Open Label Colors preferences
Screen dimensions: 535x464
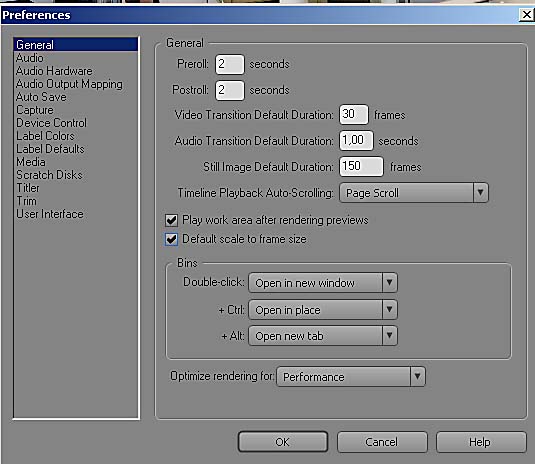(x=45, y=136)
